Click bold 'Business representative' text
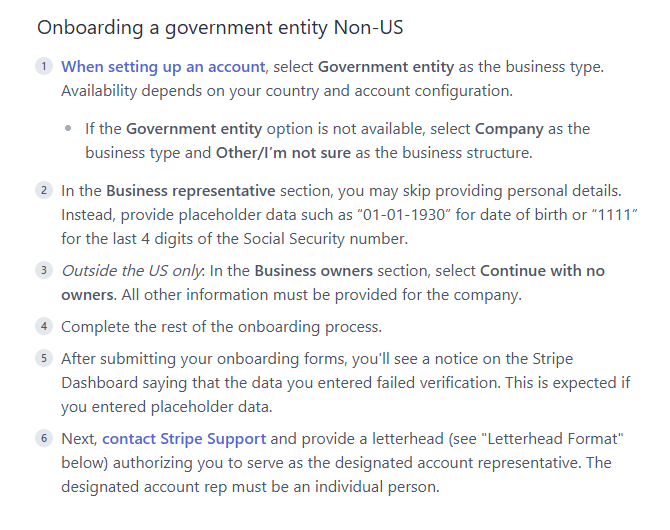Screen dimensions: 670x530 (191, 191)
